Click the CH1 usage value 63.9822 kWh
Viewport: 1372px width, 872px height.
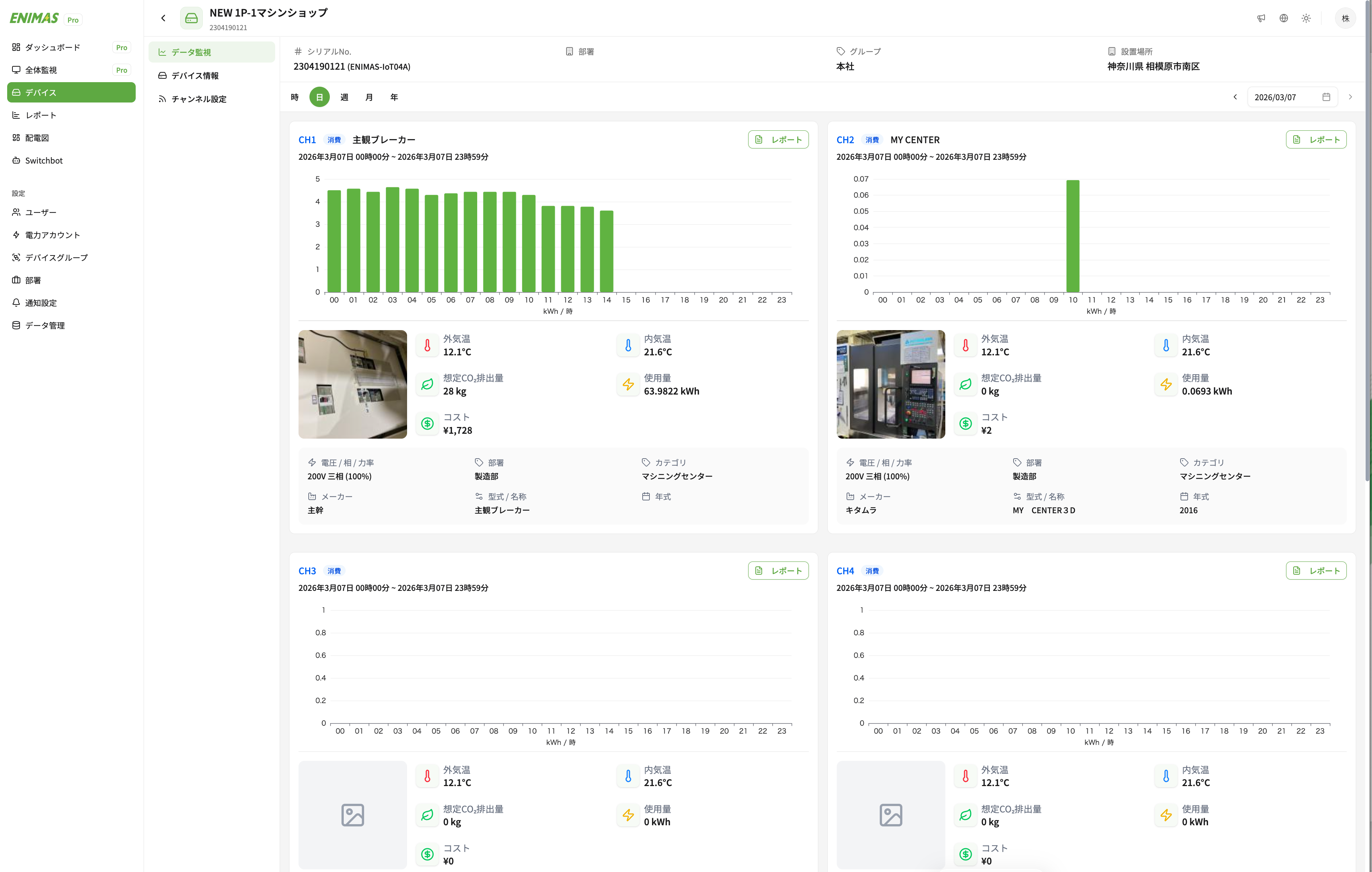(x=671, y=391)
